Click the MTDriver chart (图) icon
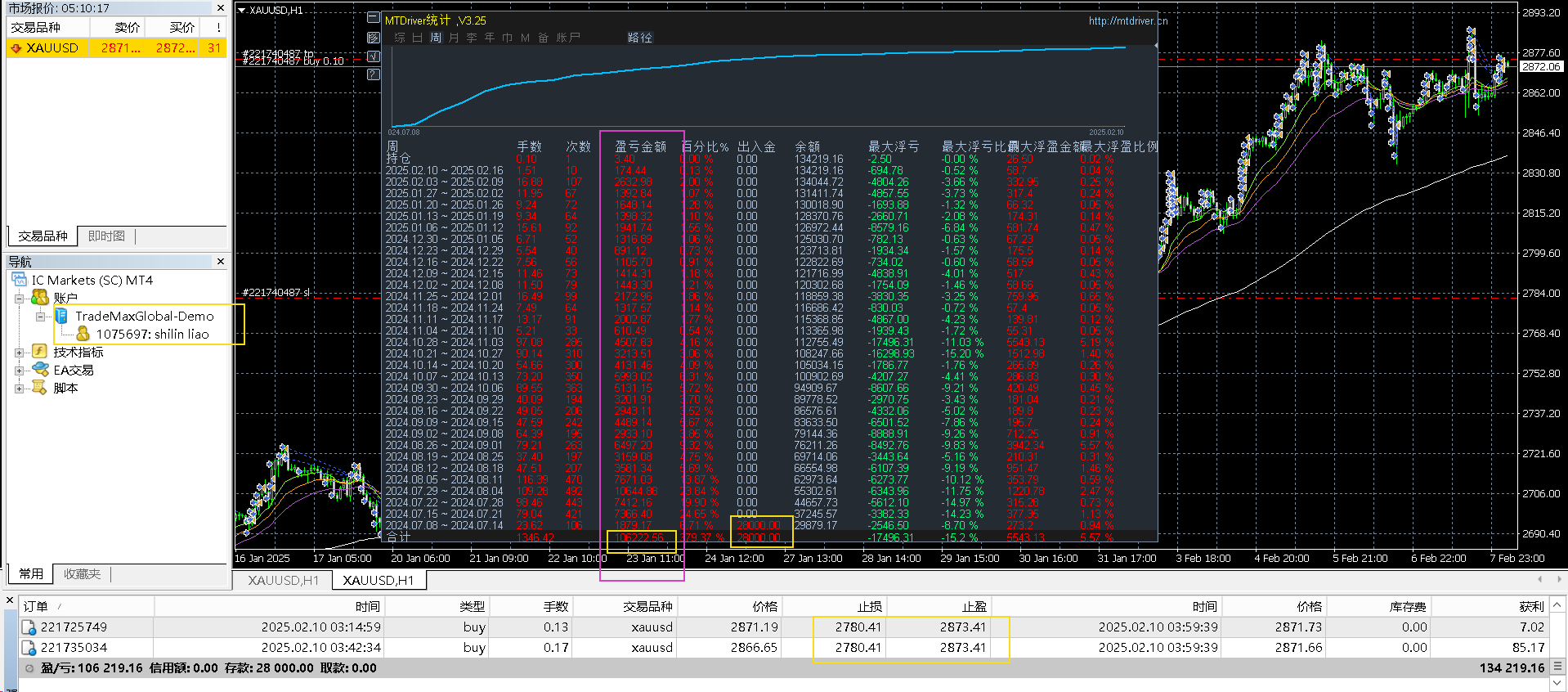The width and height of the screenshot is (1568, 692). (374, 38)
